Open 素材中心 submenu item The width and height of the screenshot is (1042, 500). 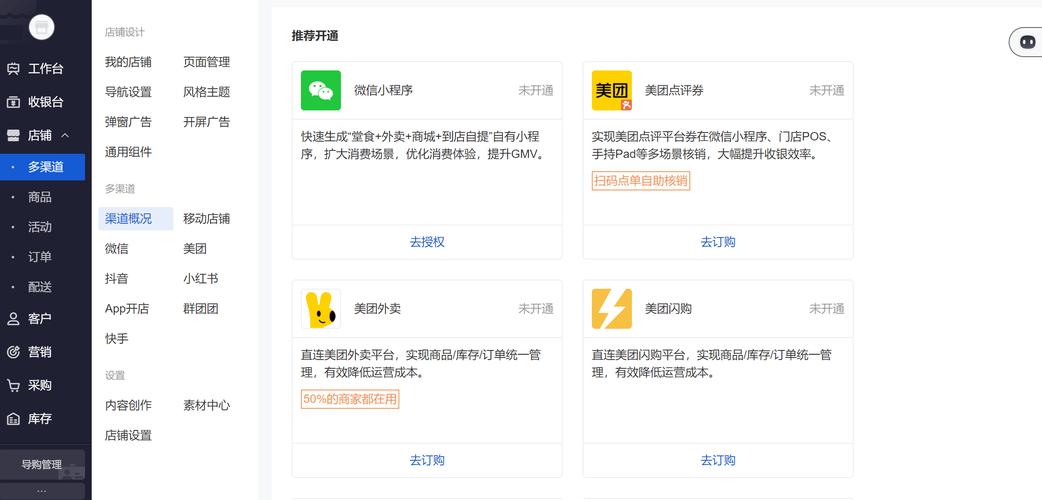(207, 405)
